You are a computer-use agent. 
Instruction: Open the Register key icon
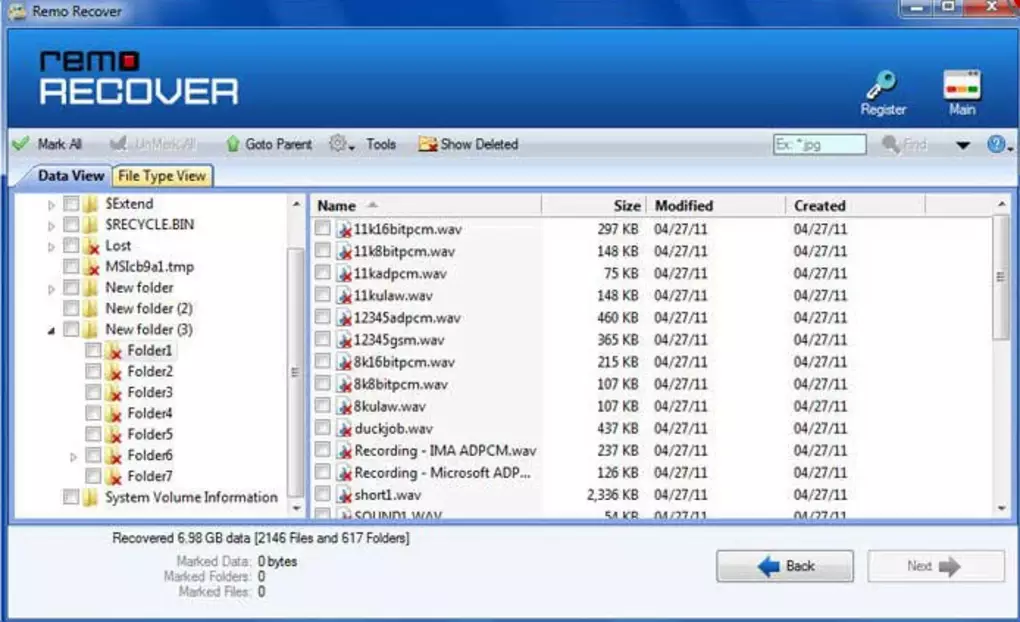pos(881,85)
